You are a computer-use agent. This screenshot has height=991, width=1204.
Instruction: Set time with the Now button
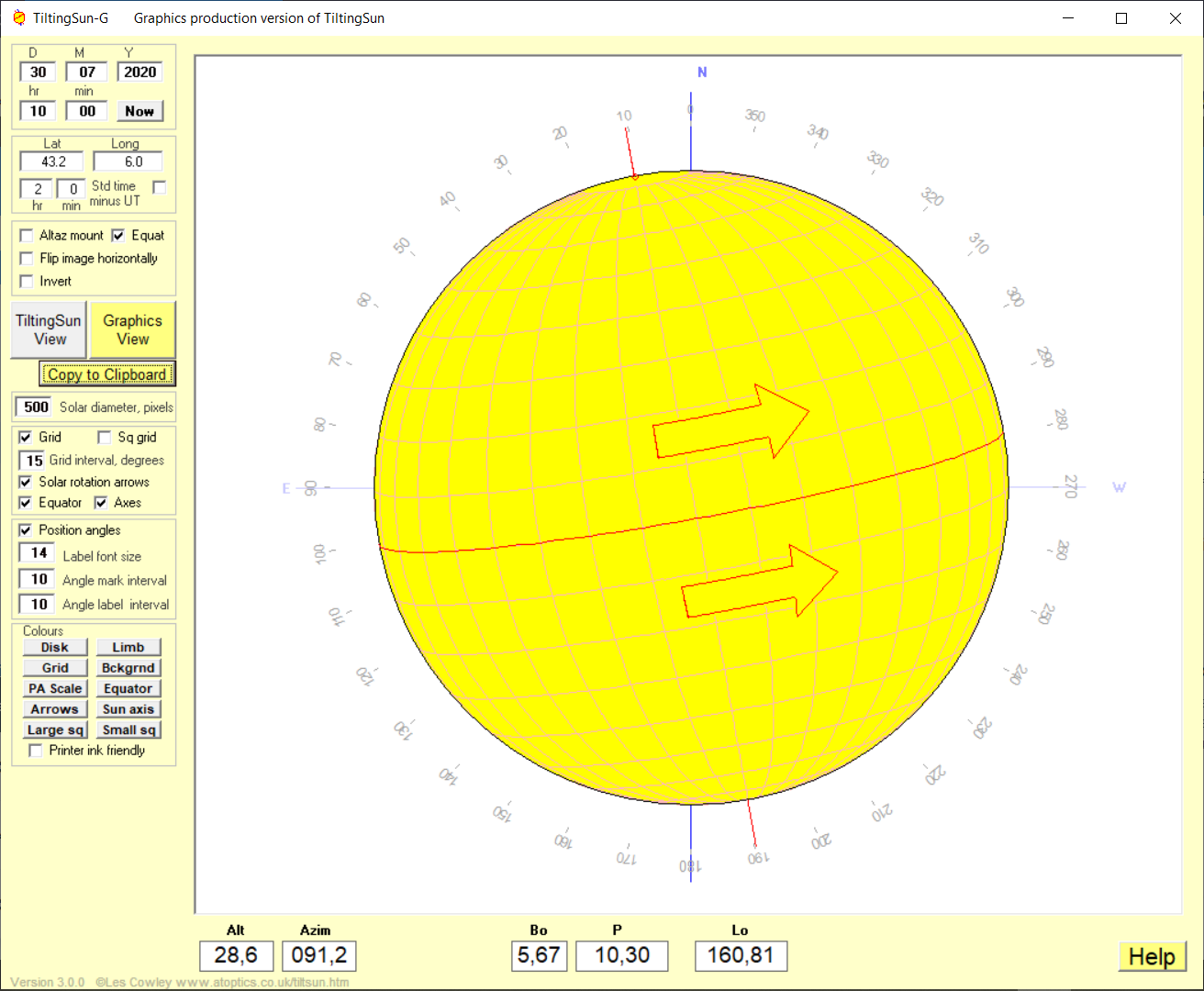coord(139,111)
